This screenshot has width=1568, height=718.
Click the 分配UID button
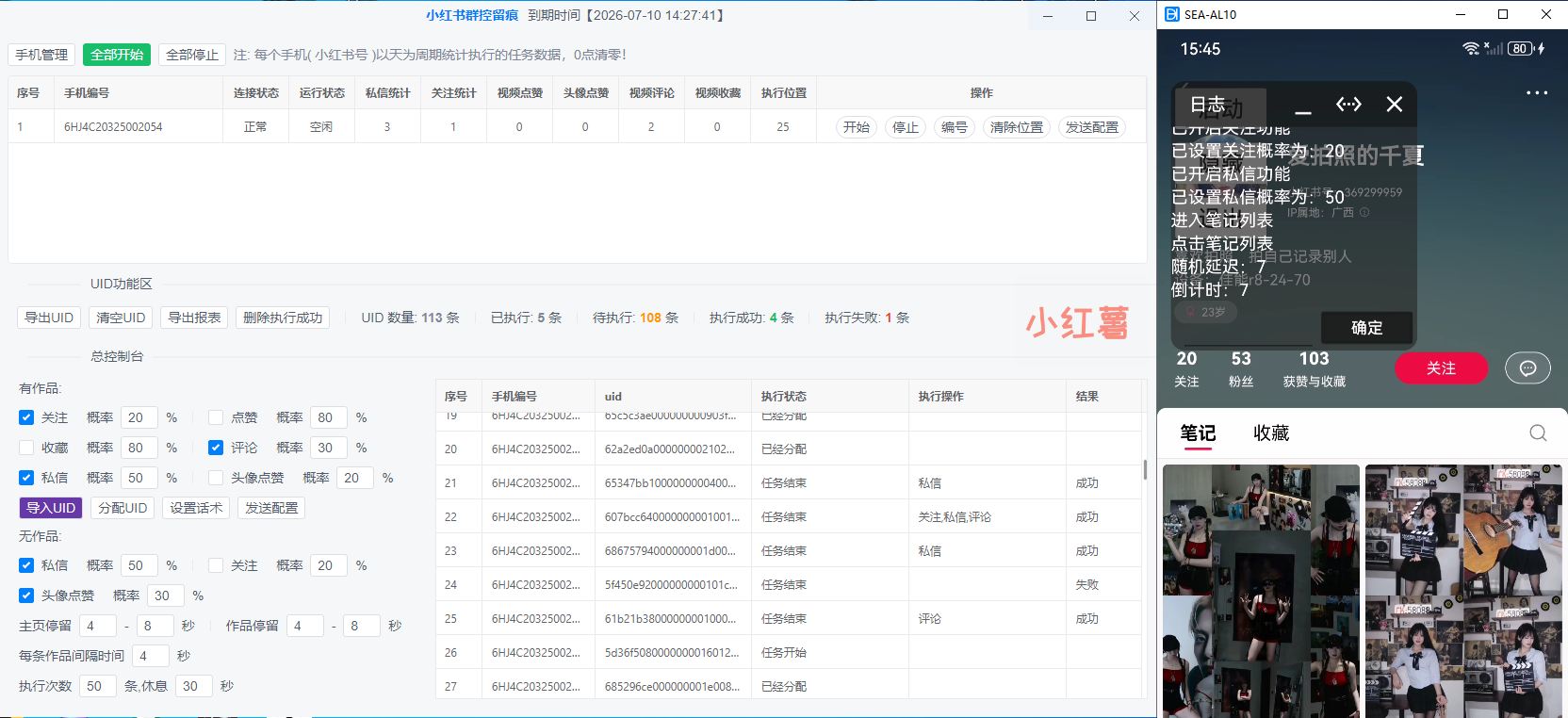pos(122,508)
